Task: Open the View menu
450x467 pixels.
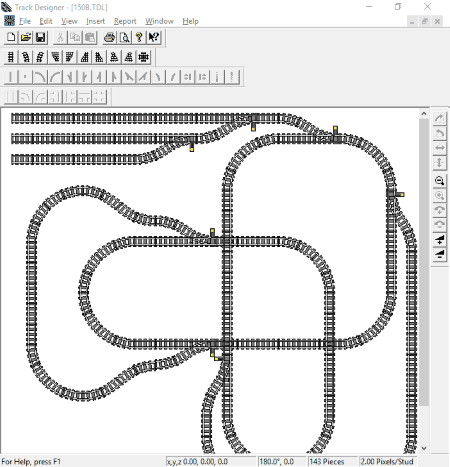Action: [x=69, y=21]
